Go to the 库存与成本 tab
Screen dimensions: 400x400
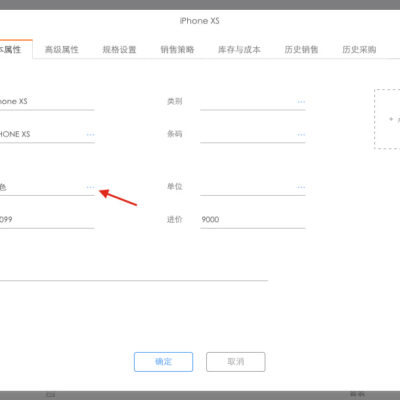239,50
